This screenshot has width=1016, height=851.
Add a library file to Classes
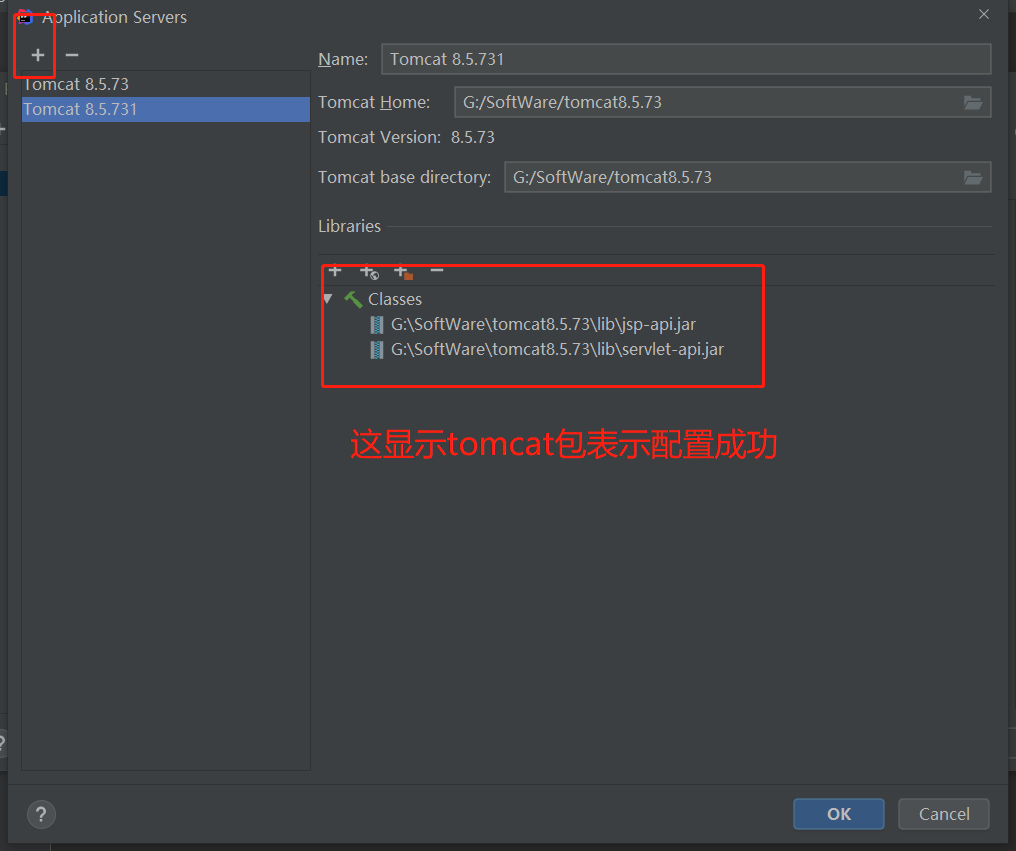tap(335, 271)
